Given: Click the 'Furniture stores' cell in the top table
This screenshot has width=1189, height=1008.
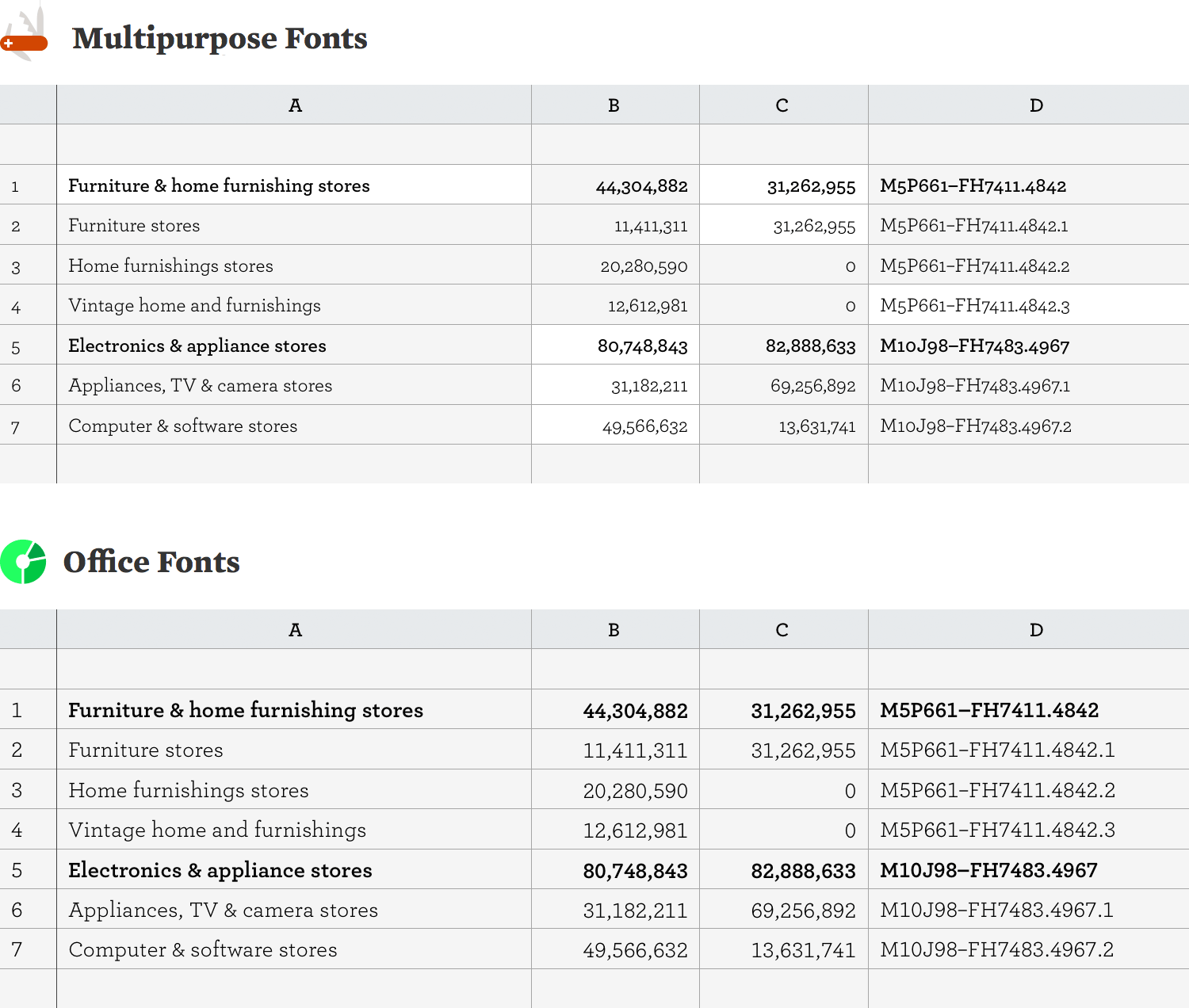Looking at the screenshot, I should coord(294,224).
